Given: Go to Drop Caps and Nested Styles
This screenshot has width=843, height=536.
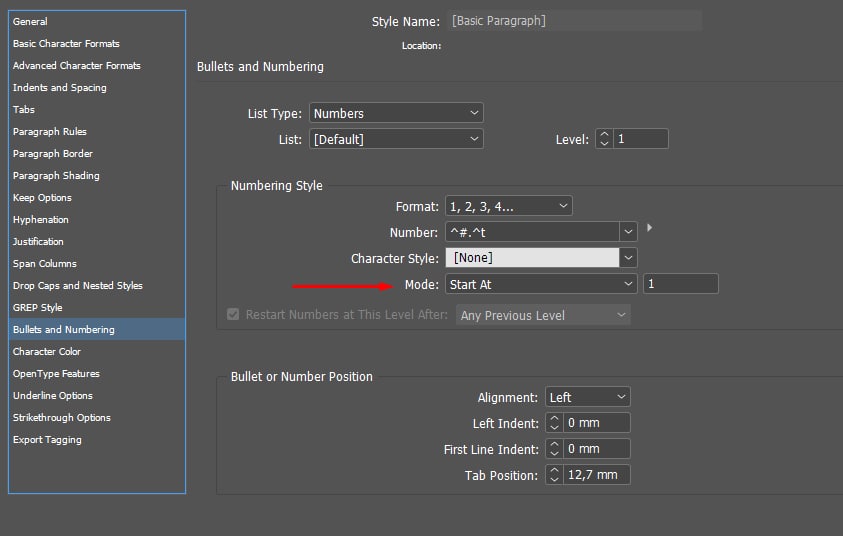Looking at the screenshot, I should tap(78, 286).
